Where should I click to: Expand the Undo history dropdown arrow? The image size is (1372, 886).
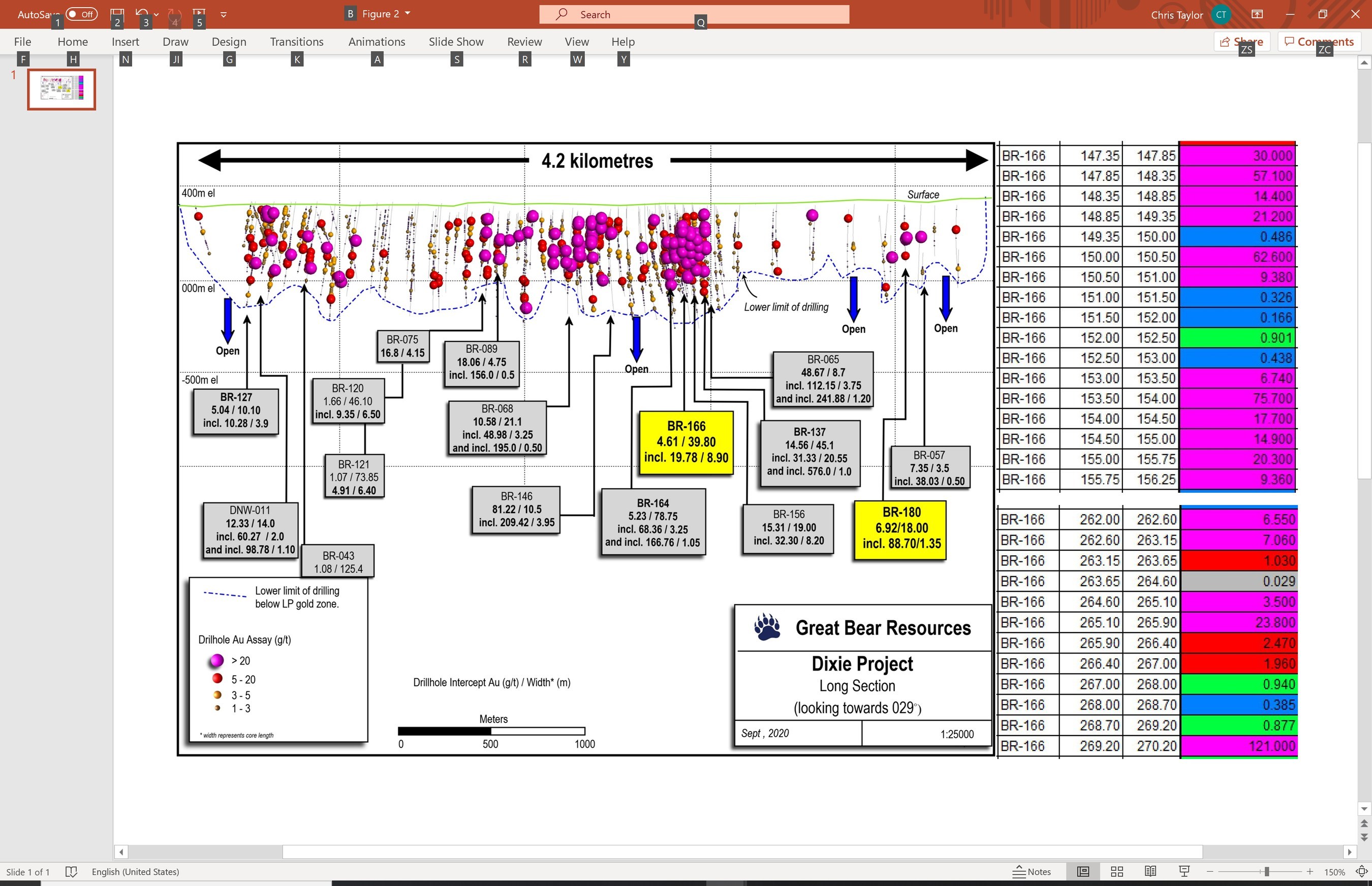click(x=157, y=14)
